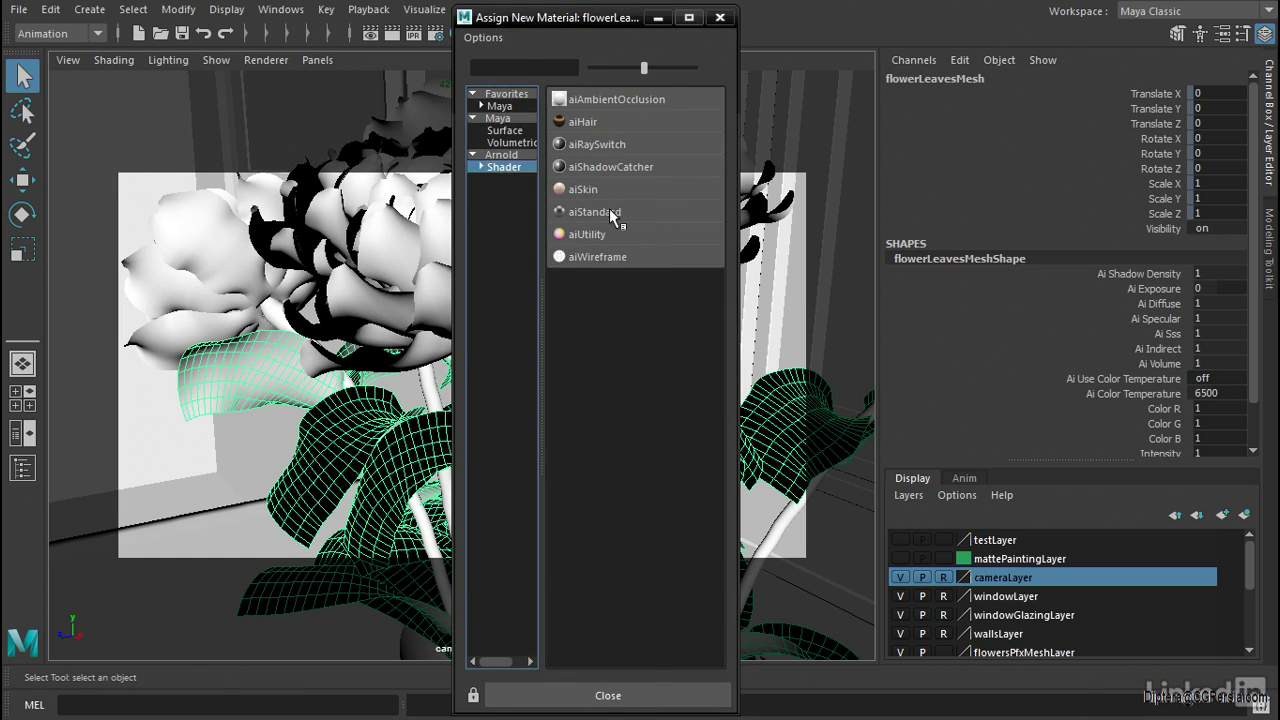Collapse the Arnold tree section
Viewport: 1280px width, 720px height.
point(473,155)
